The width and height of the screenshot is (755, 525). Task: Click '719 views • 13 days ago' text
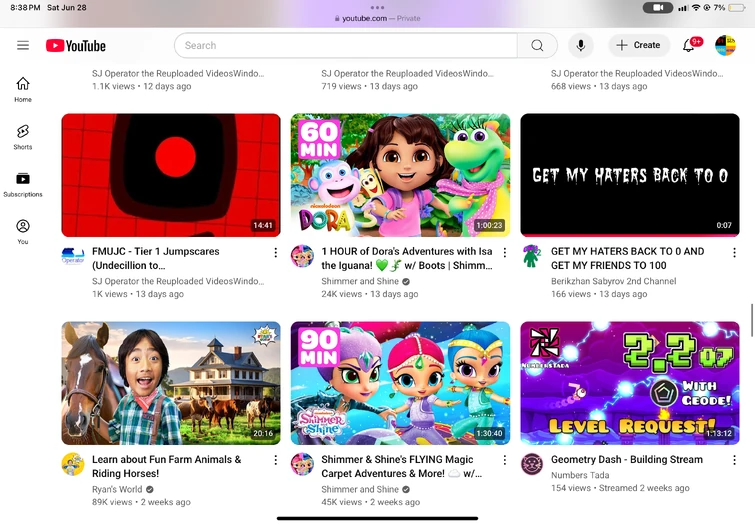point(369,86)
